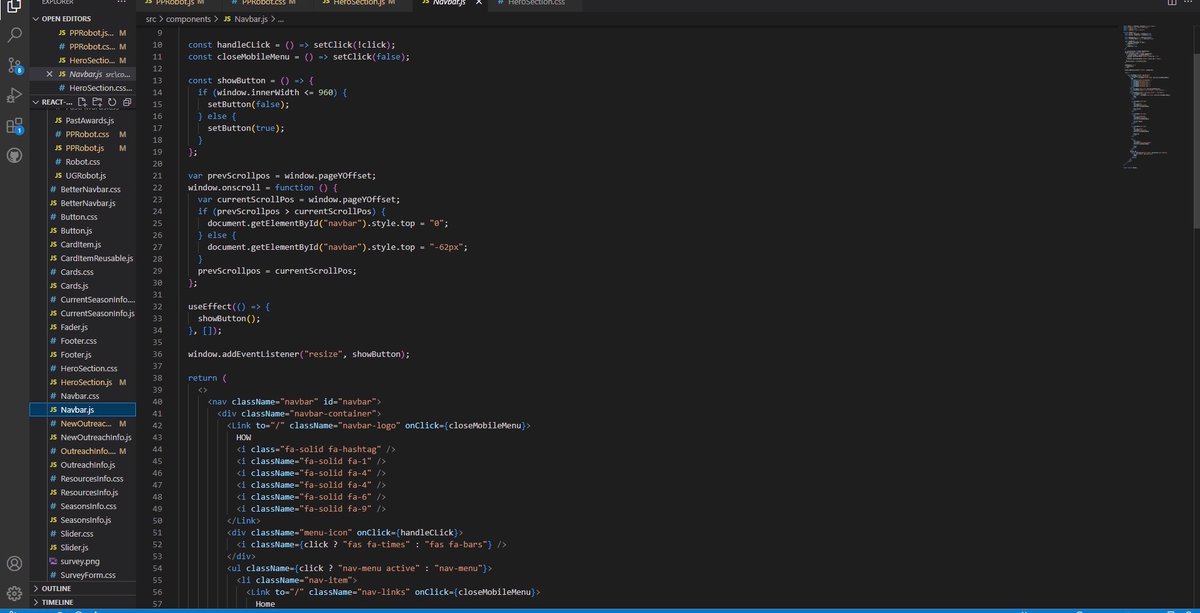Open Slider.js in file tree
This screenshot has width=1200, height=613.
point(83,547)
